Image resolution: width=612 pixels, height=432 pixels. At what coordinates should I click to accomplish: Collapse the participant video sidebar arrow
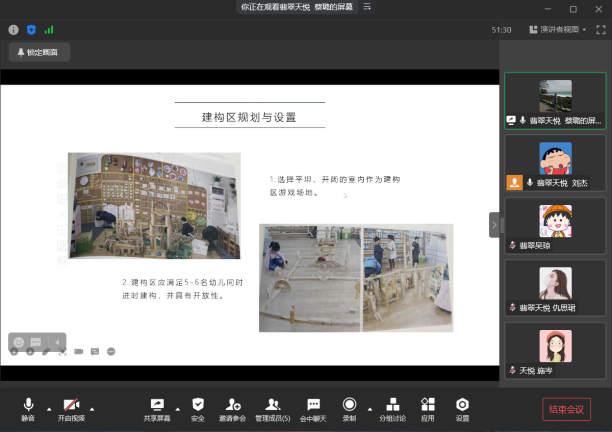(494, 225)
